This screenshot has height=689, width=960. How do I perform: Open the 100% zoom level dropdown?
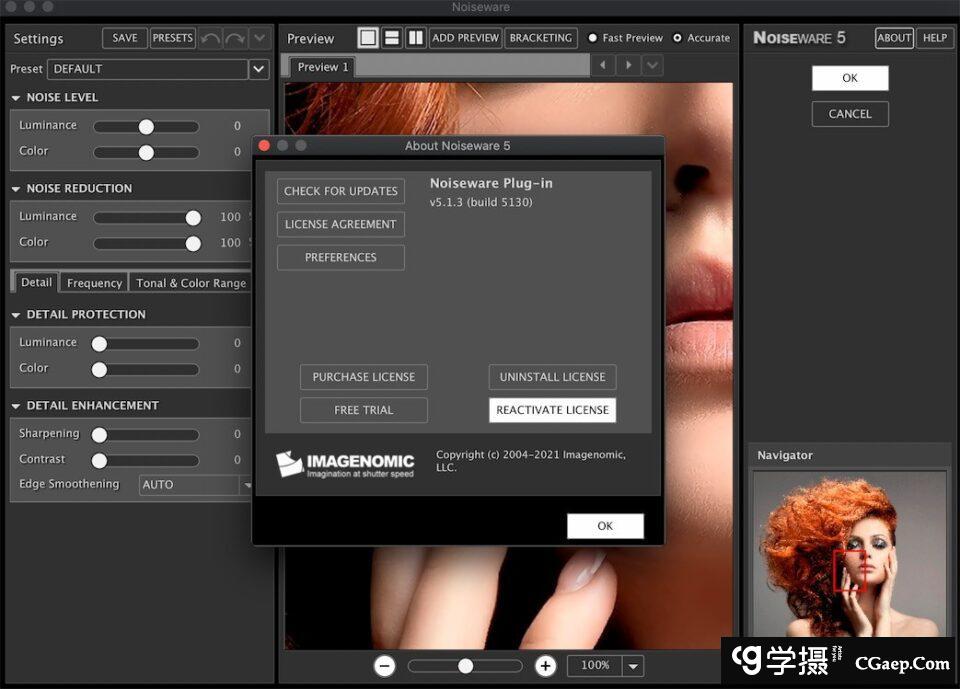tap(632, 665)
